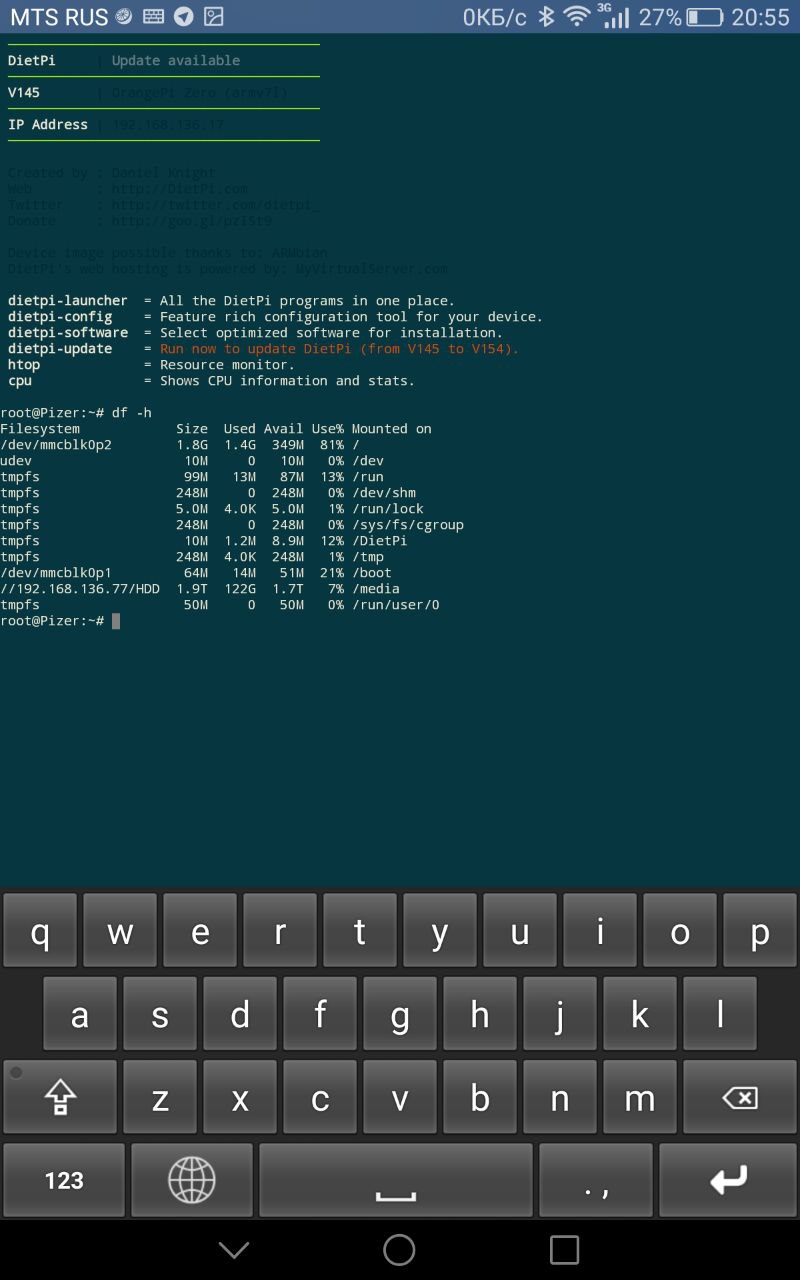Image resolution: width=800 pixels, height=1280 pixels.
Task: Tap the 'Update available' banner text
Action: (176, 61)
